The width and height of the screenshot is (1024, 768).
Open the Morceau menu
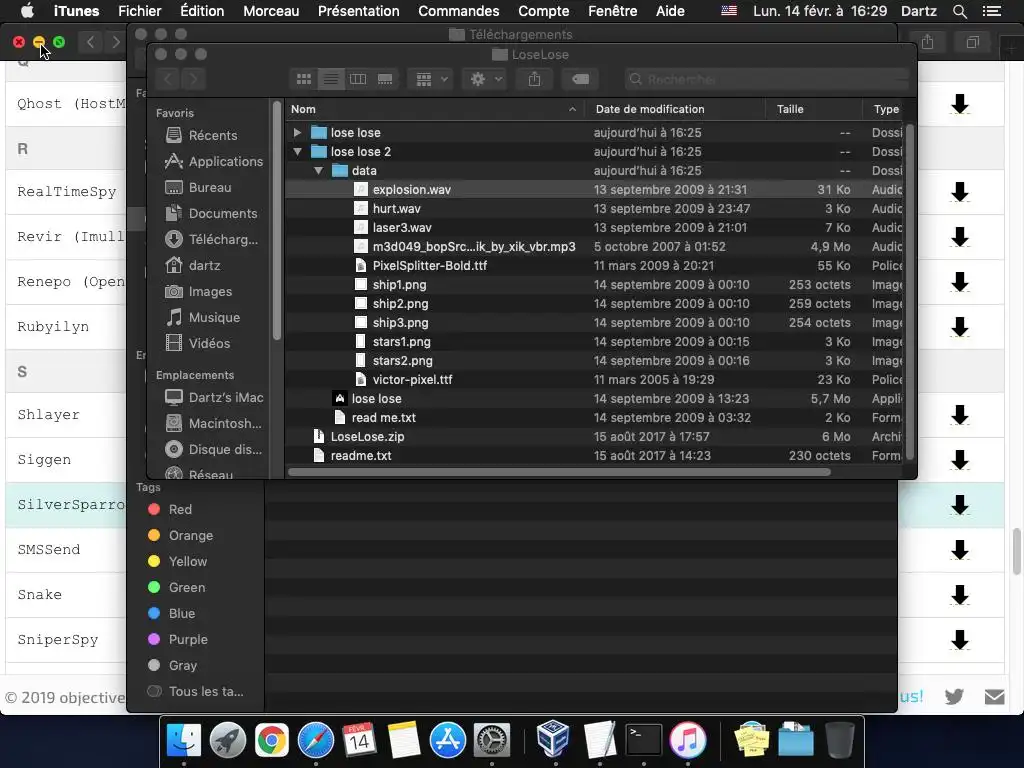pyautogui.click(x=271, y=11)
